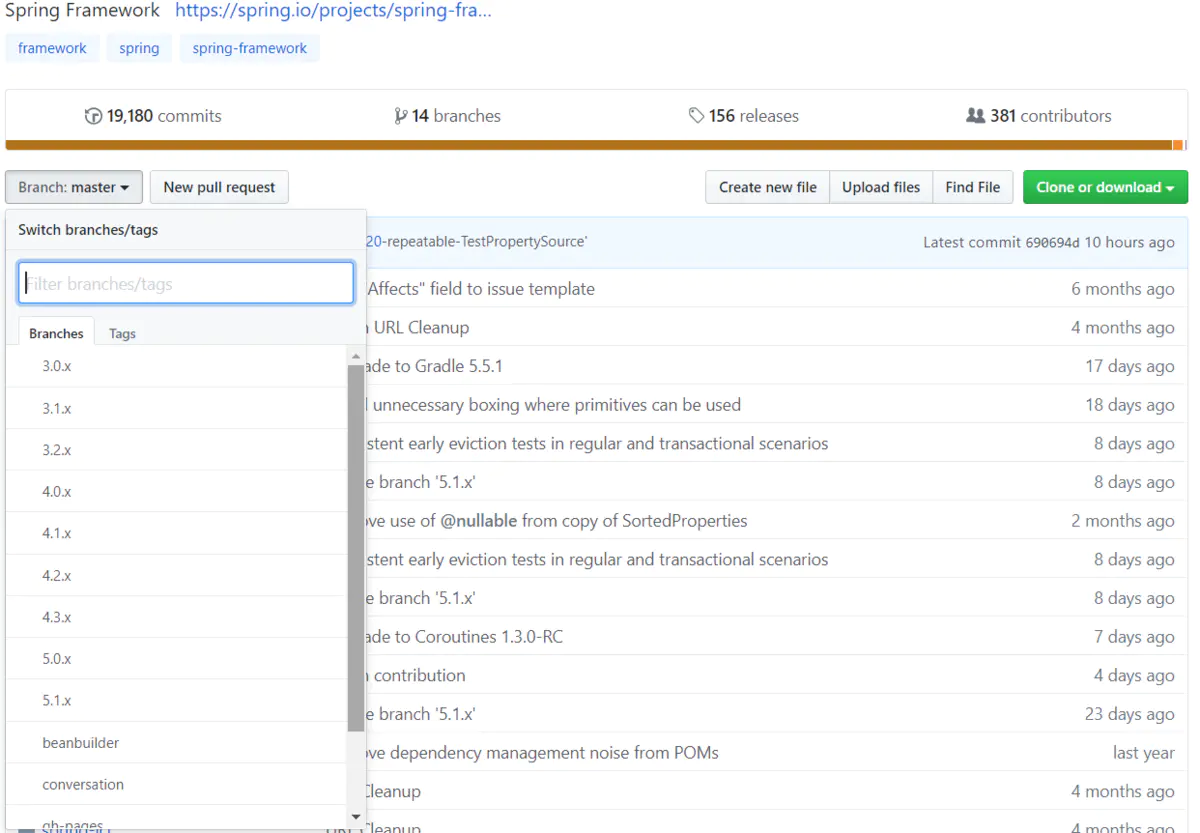Select the beanbuilder branch
Viewport: 1200px width, 833px height.
point(176,743)
